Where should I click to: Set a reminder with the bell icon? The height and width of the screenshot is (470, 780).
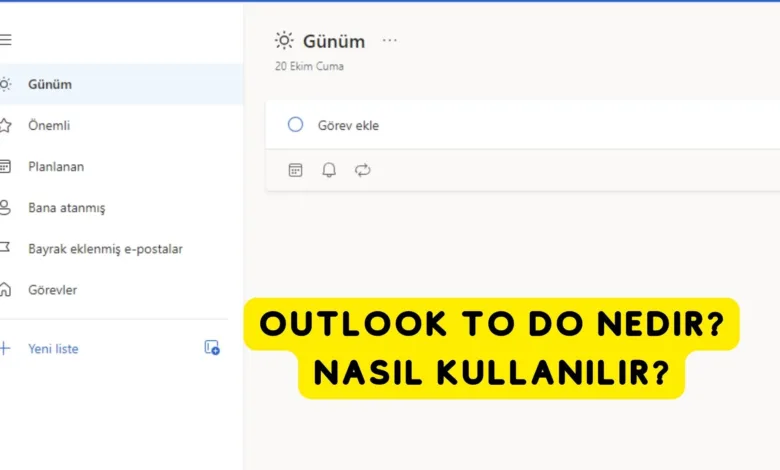(x=329, y=170)
